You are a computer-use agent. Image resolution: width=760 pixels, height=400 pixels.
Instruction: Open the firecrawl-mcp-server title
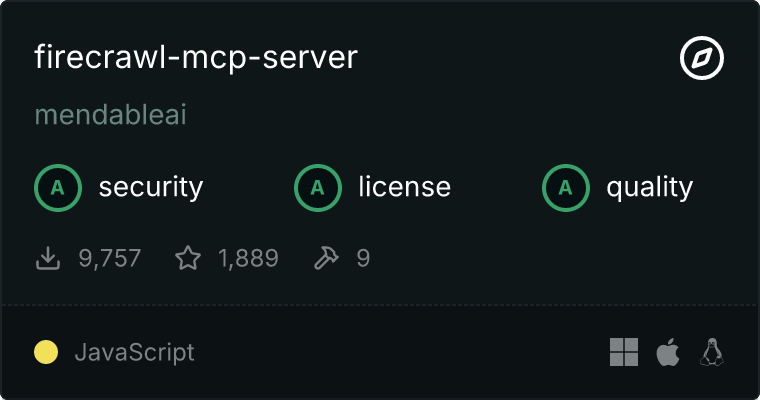click(196, 58)
